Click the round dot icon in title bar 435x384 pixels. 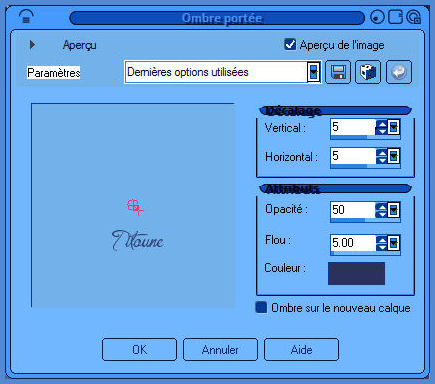tap(377, 17)
